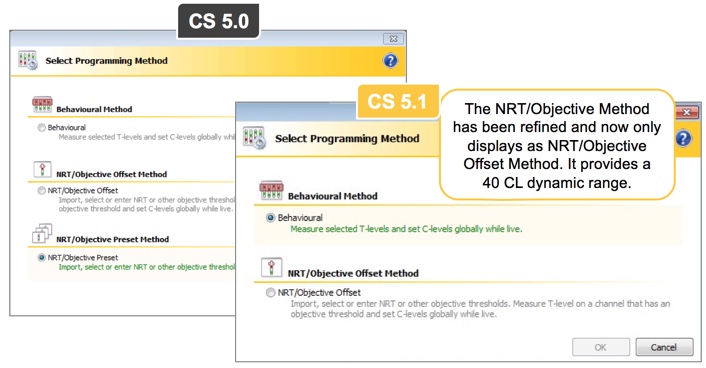The image size is (706, 368).
Task: Click help icon in CS 5.0 dialog
Action: (390, 60)
